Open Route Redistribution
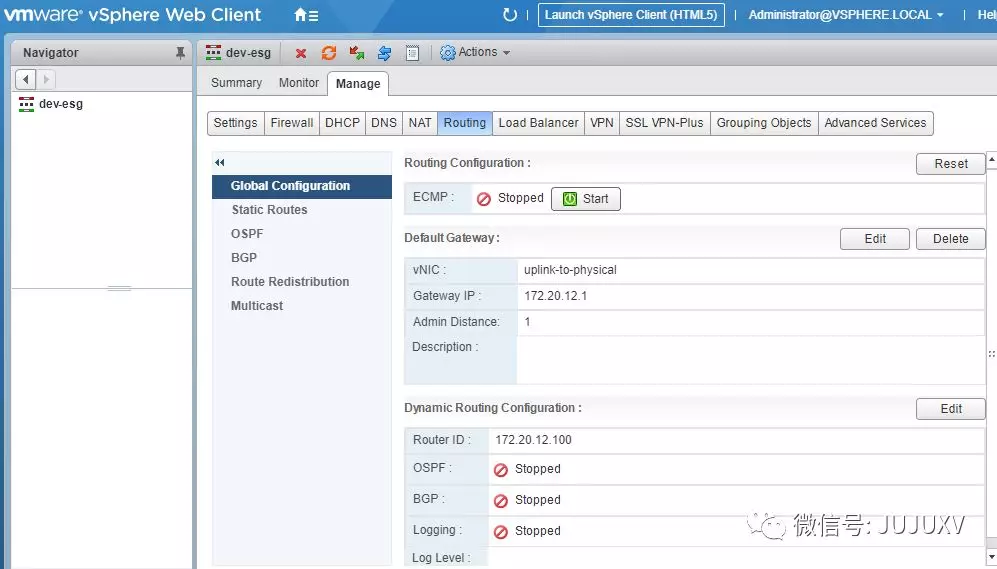 pyautogui.click(x=290, y=282)
